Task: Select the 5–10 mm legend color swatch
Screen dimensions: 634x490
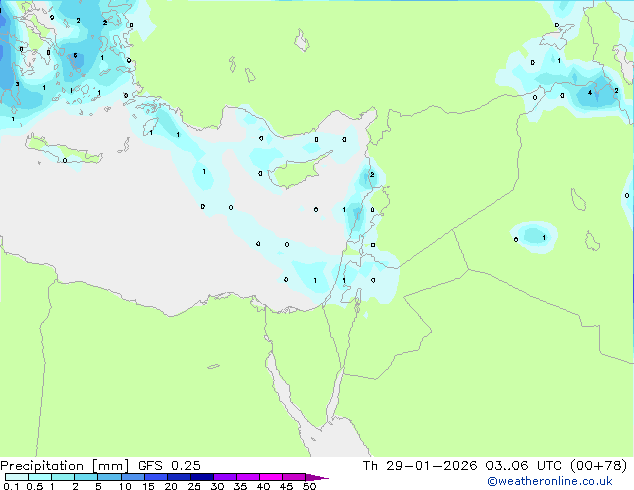Action: [109, 477]
